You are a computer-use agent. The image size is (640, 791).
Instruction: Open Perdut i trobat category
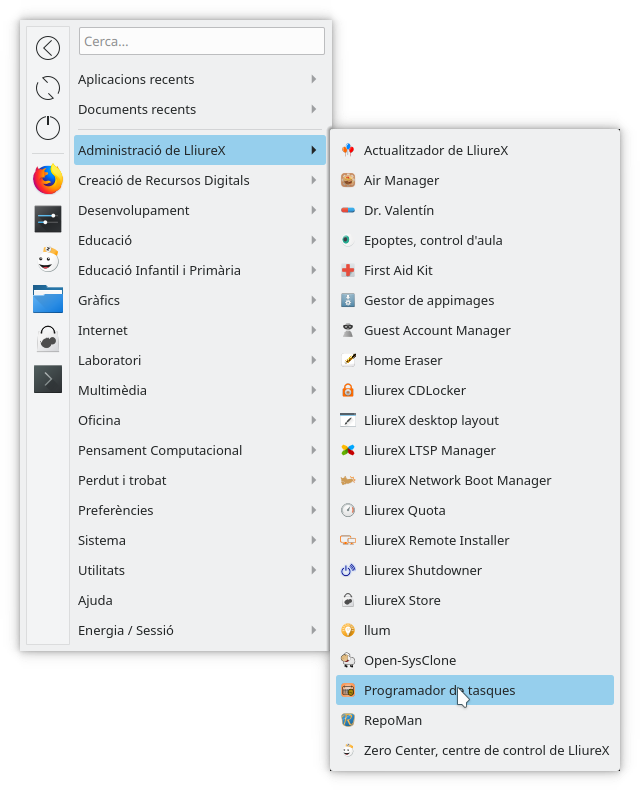pyautogui.click(x=200, y=480)
